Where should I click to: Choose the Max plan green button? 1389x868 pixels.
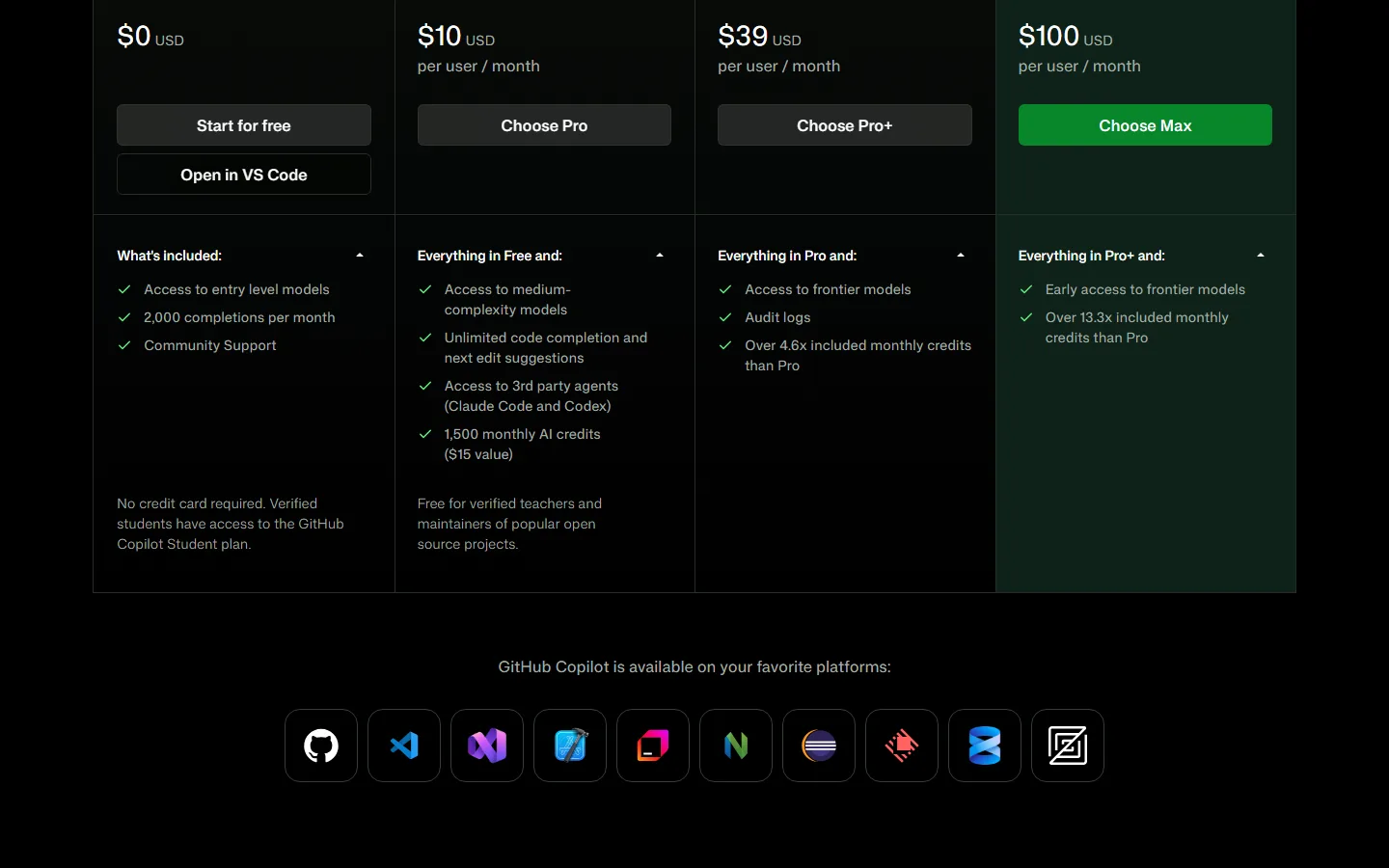pyautogui.click(x=1145, y=125)
